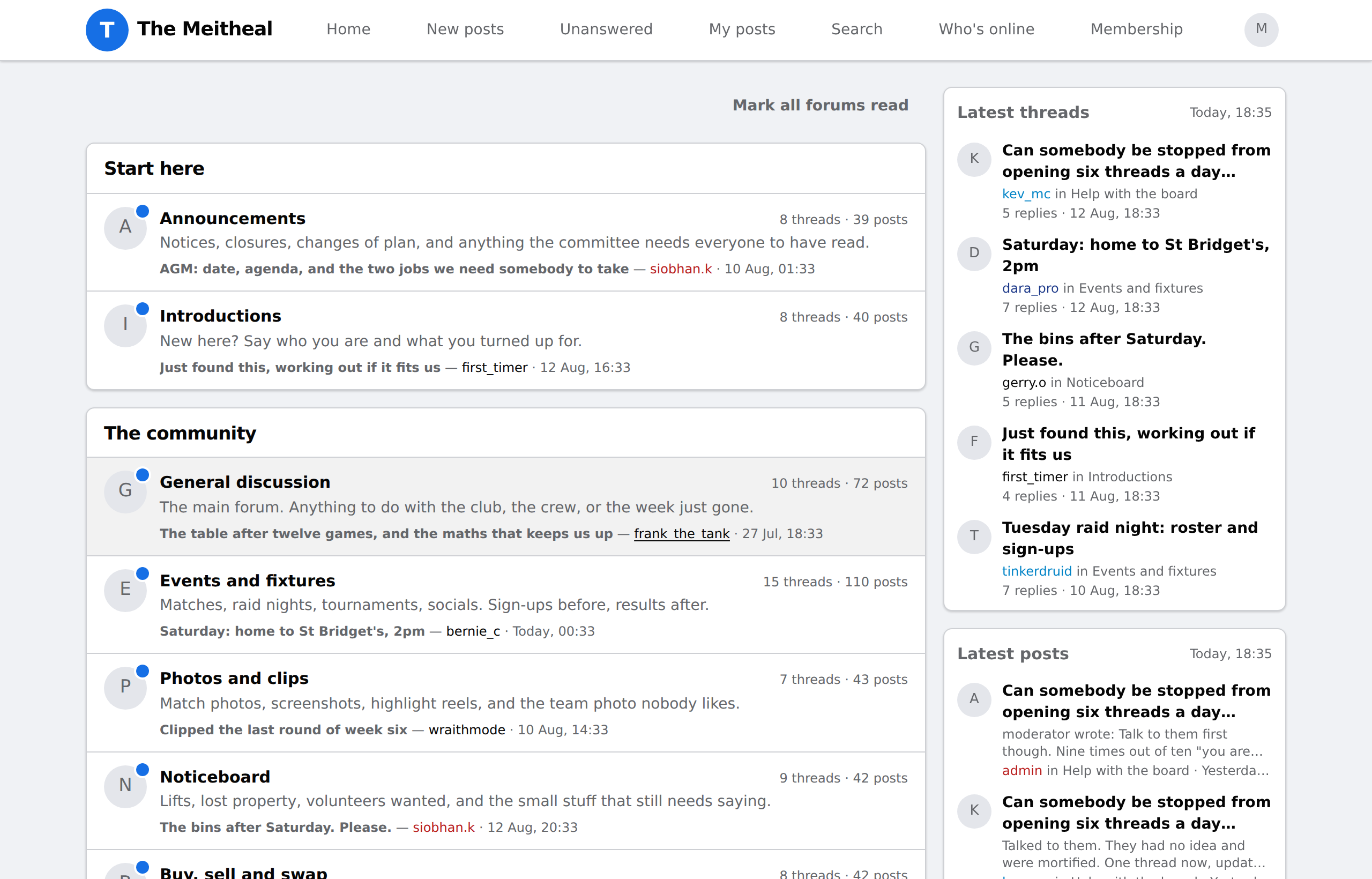View siobhan.k's profile in Noticeboard row

pyautogui.click(x=444, y=828)
